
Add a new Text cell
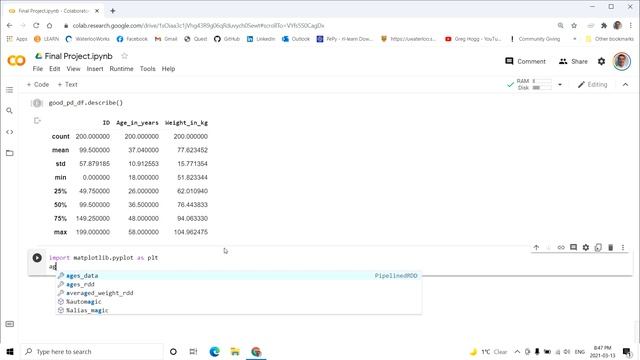coord(67,84)
